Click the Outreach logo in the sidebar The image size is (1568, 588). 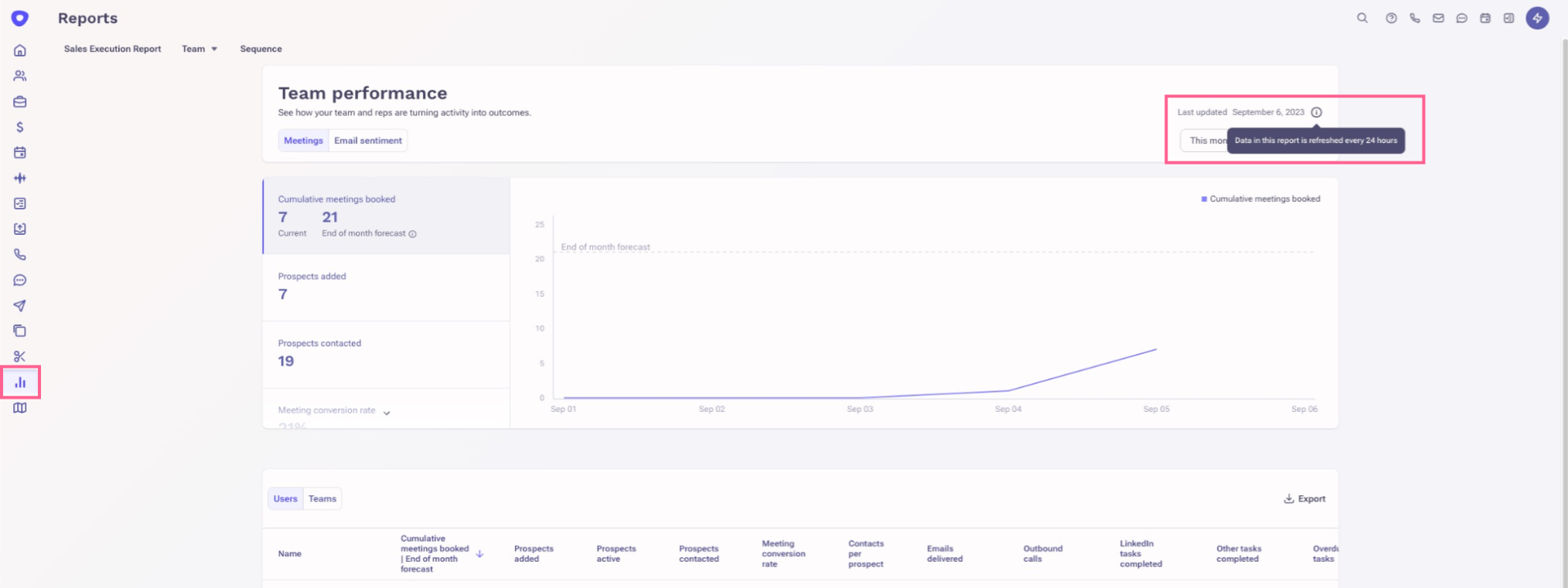click(x=20, y=18)
